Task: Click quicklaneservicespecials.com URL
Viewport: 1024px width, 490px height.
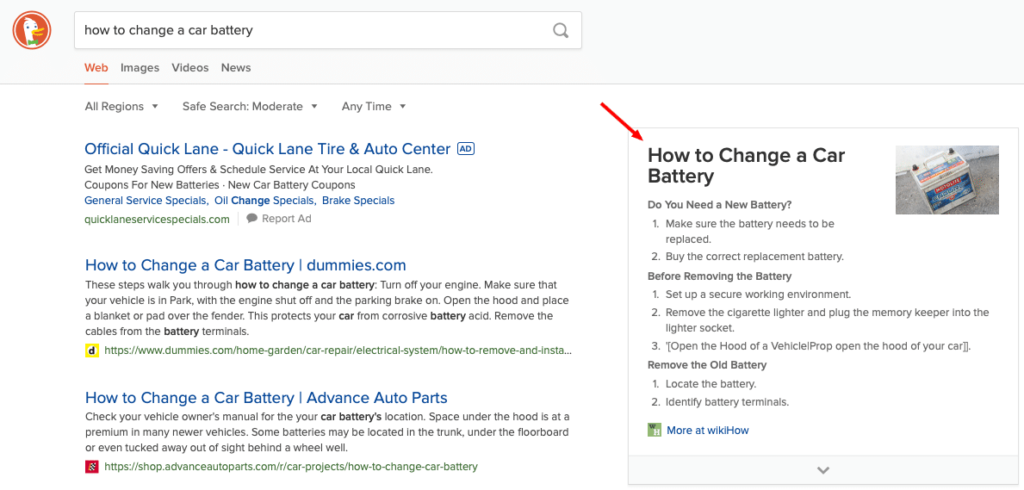Action: coord(157,219)
